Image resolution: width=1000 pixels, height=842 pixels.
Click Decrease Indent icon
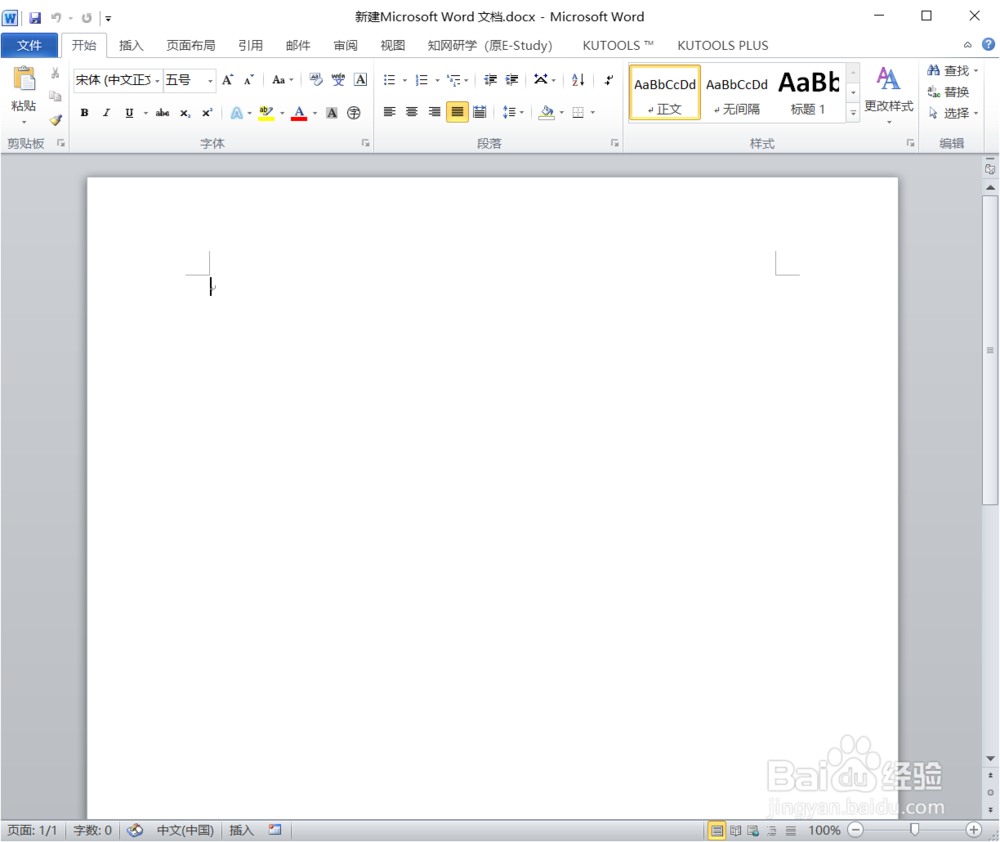(490, 80)
